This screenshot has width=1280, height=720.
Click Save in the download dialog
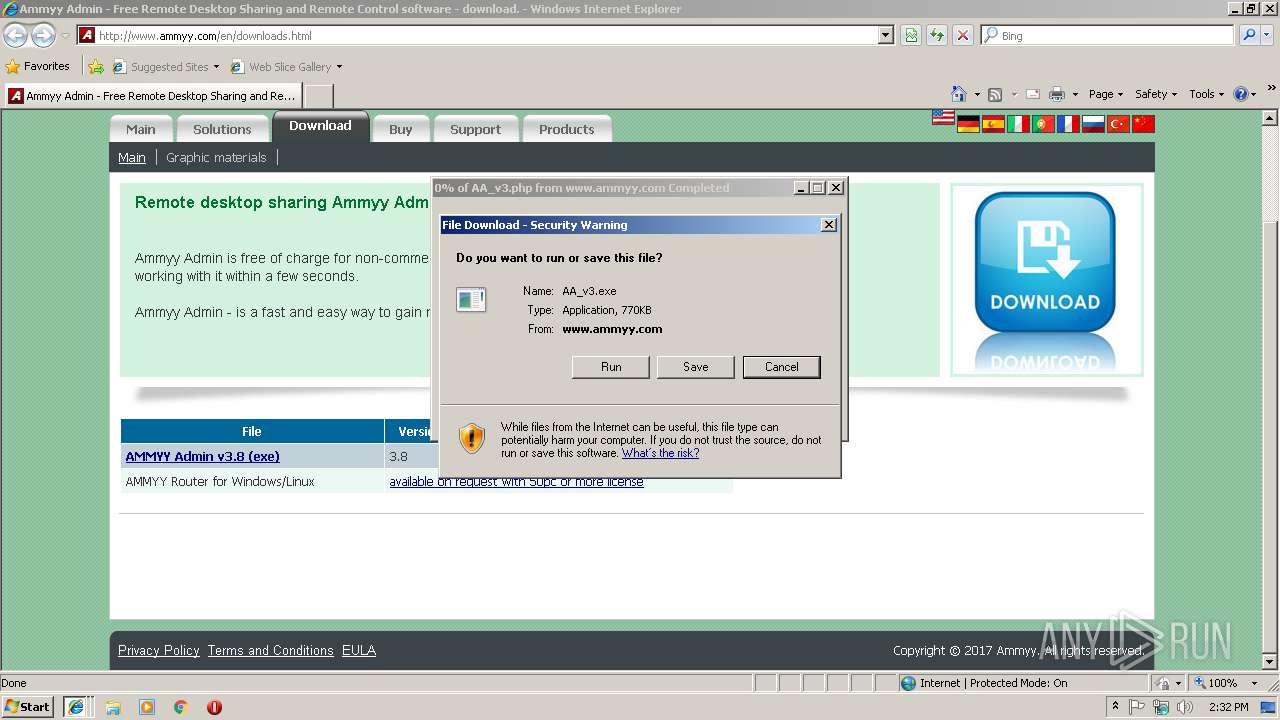point(696,367)
